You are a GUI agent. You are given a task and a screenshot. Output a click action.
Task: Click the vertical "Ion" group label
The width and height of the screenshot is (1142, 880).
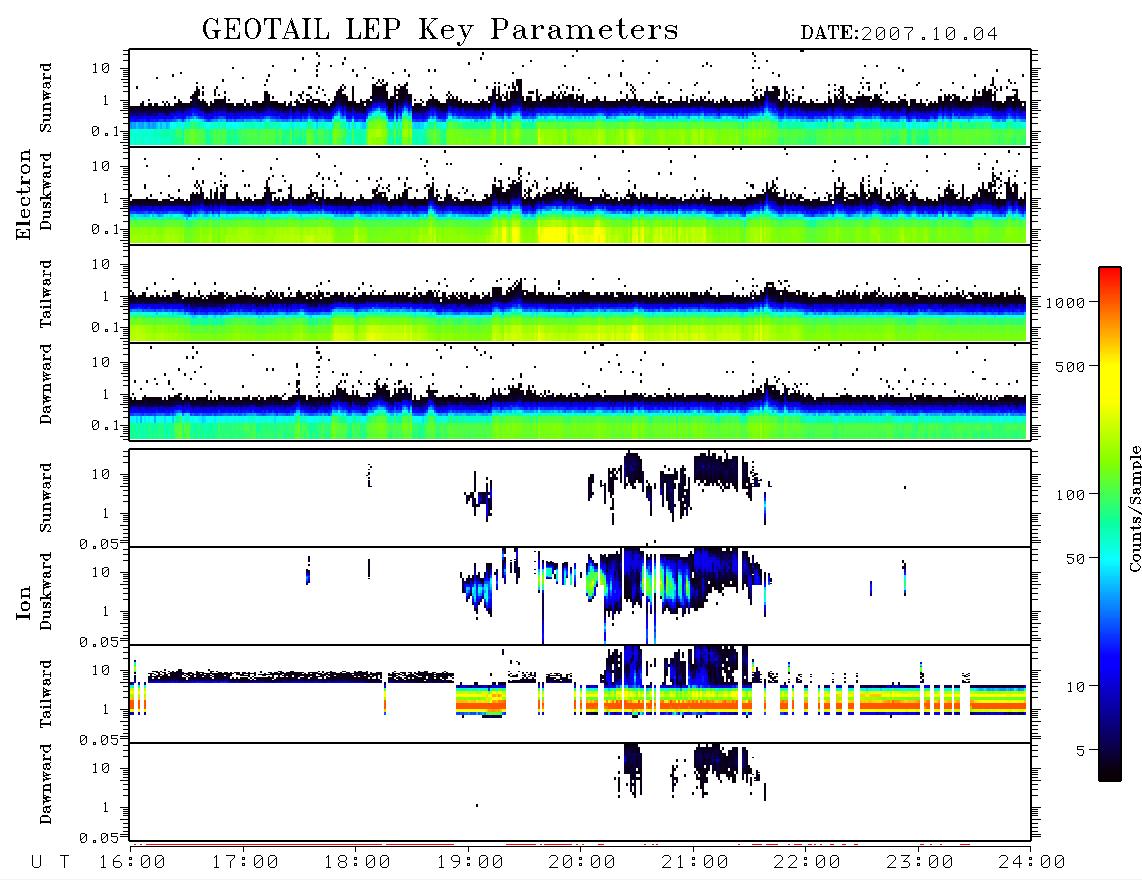[24, 602]
